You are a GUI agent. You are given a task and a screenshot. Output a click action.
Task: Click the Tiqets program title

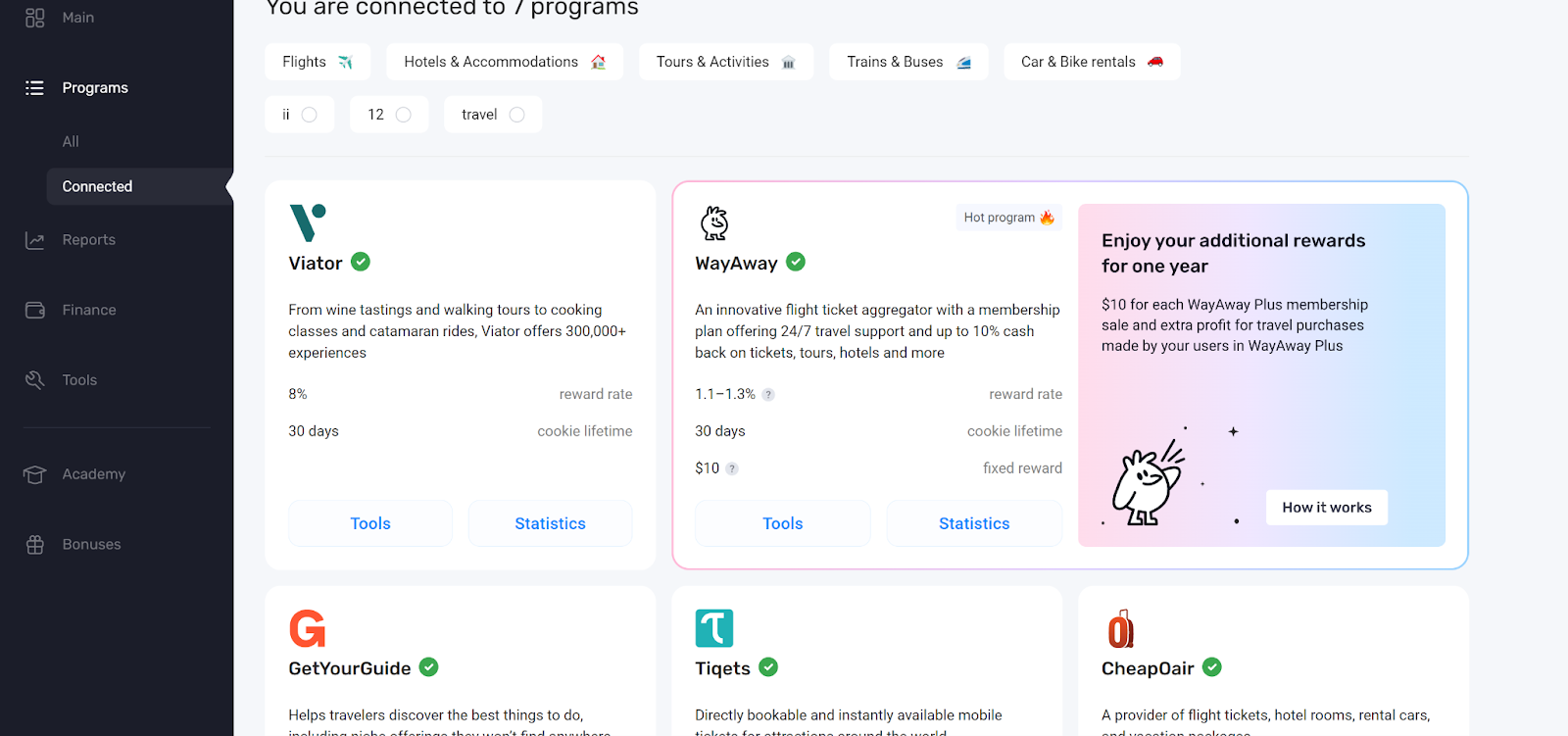click(x=722, y=668)
